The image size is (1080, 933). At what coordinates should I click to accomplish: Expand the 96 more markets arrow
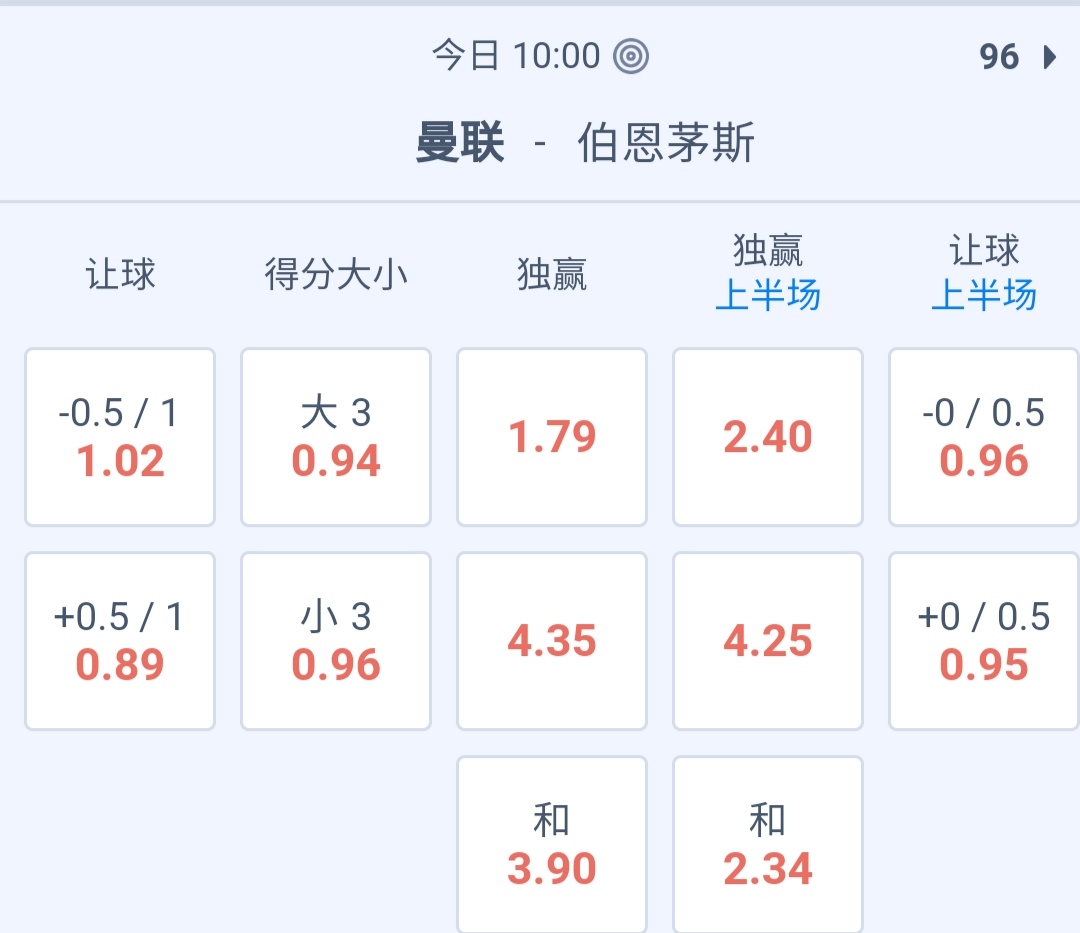point(1049,57)
